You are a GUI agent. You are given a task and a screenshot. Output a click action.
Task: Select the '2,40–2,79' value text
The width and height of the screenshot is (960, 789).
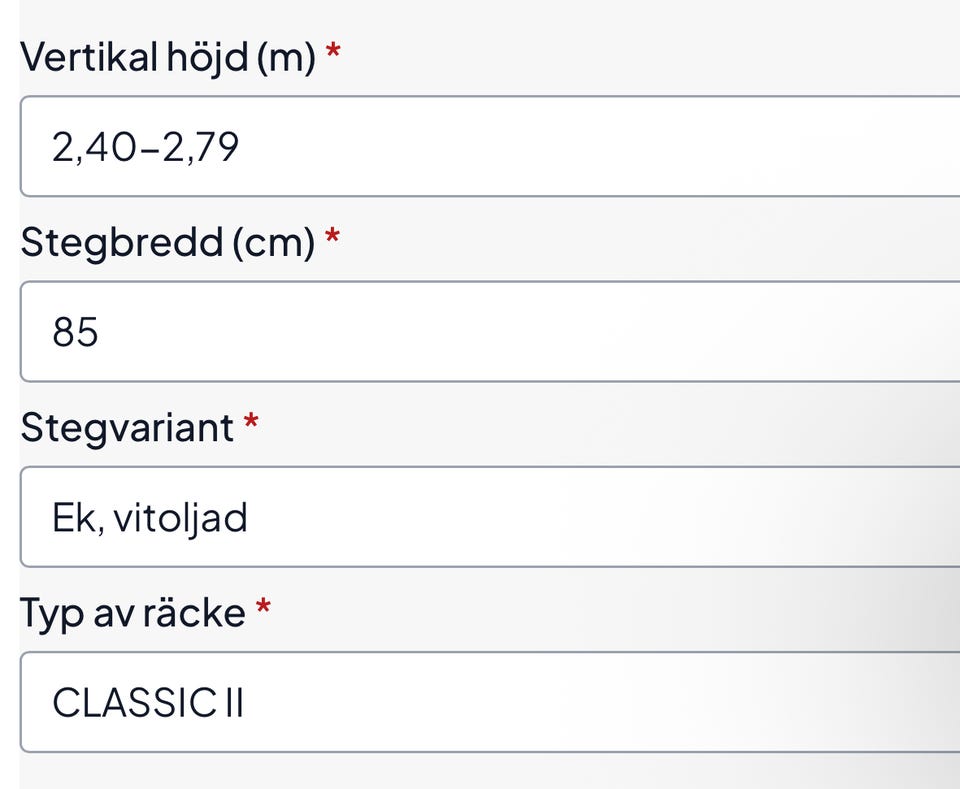[x=146, y=148]
